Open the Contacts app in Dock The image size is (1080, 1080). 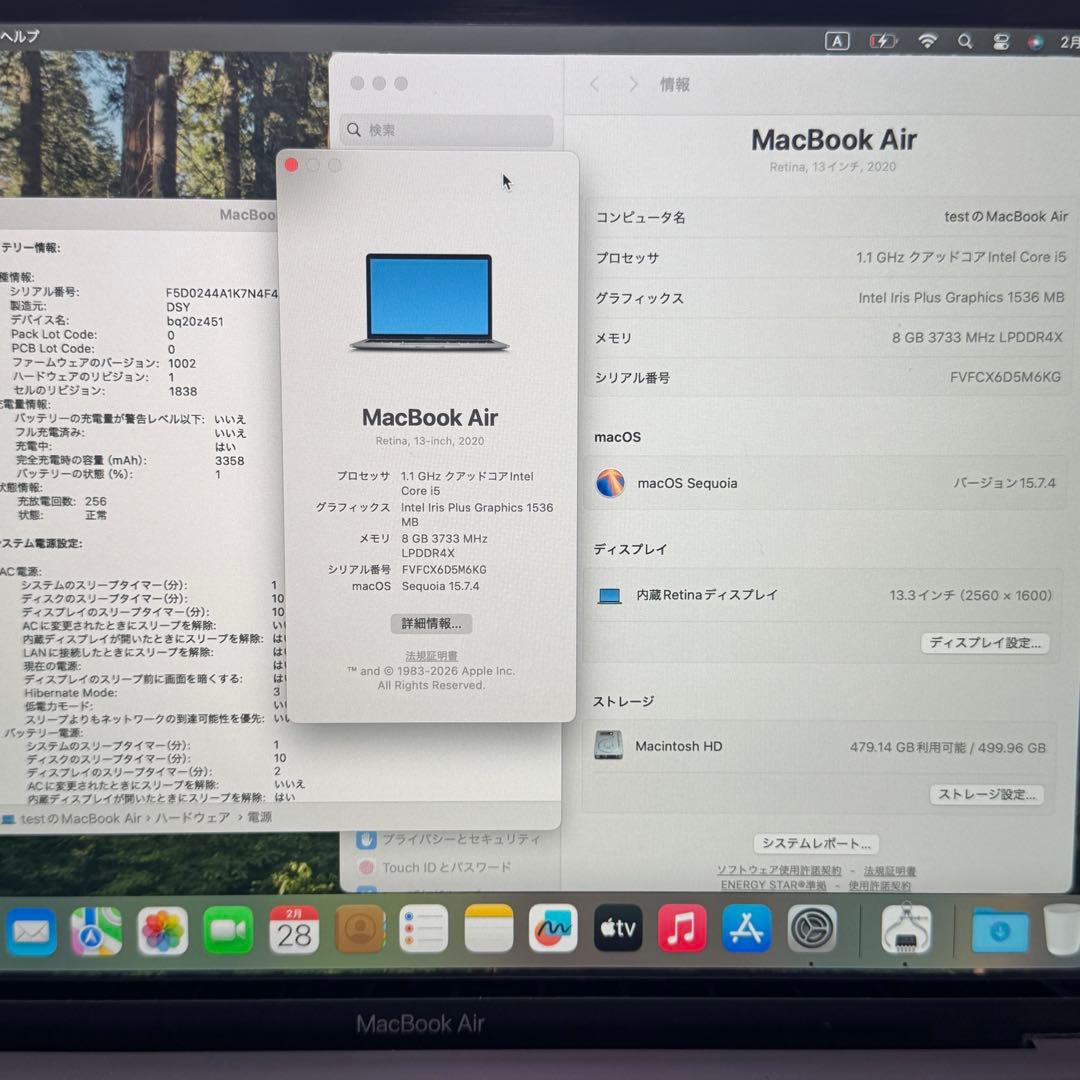[359, 929]
